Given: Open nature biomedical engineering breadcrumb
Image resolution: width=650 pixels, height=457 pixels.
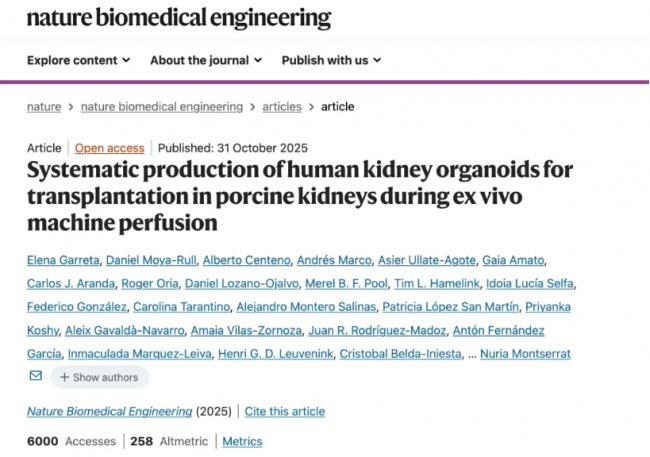Looking at the screenshot, I should pos(161,107).
